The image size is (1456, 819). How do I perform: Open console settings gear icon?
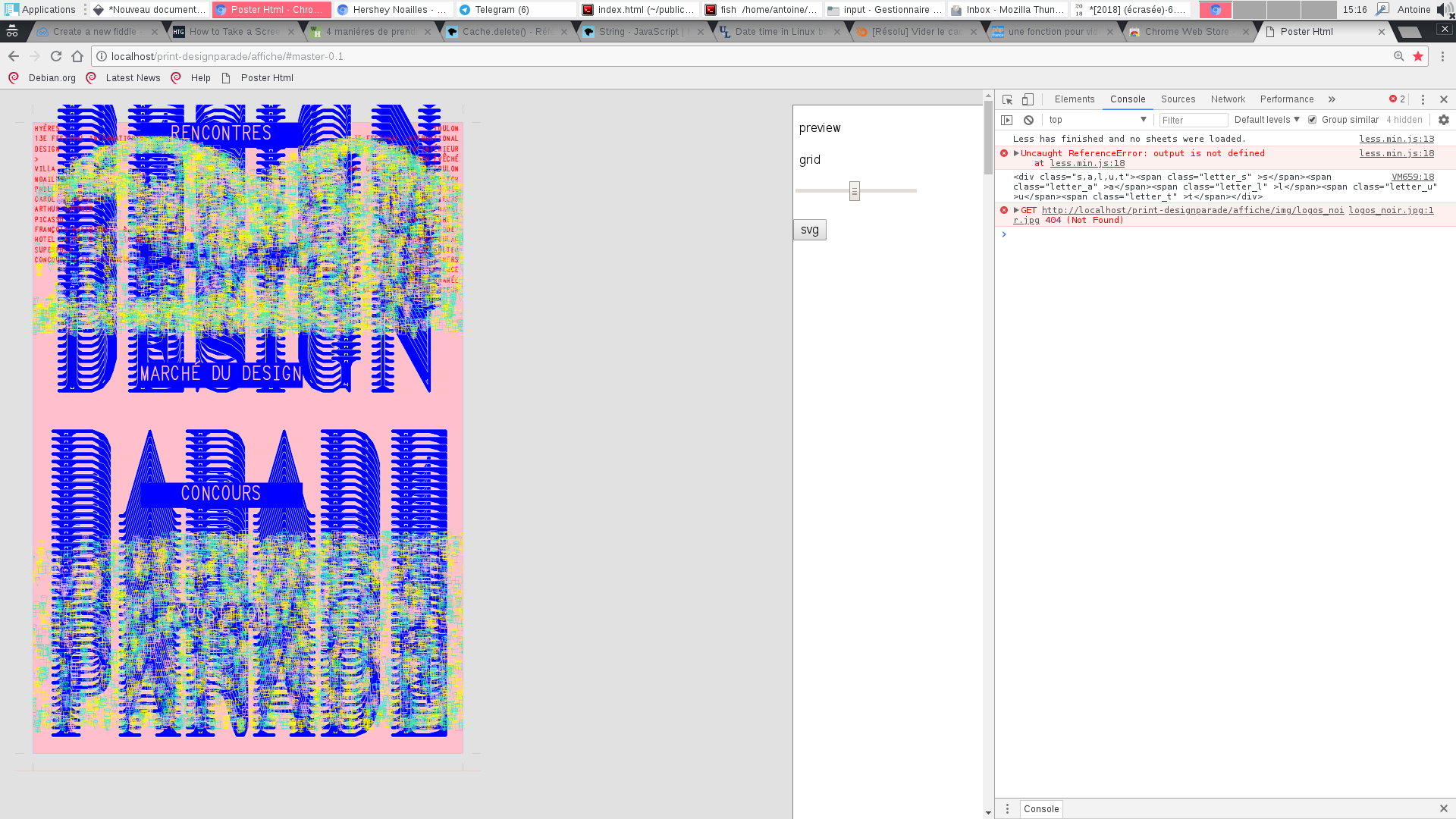click(1443, 120)
